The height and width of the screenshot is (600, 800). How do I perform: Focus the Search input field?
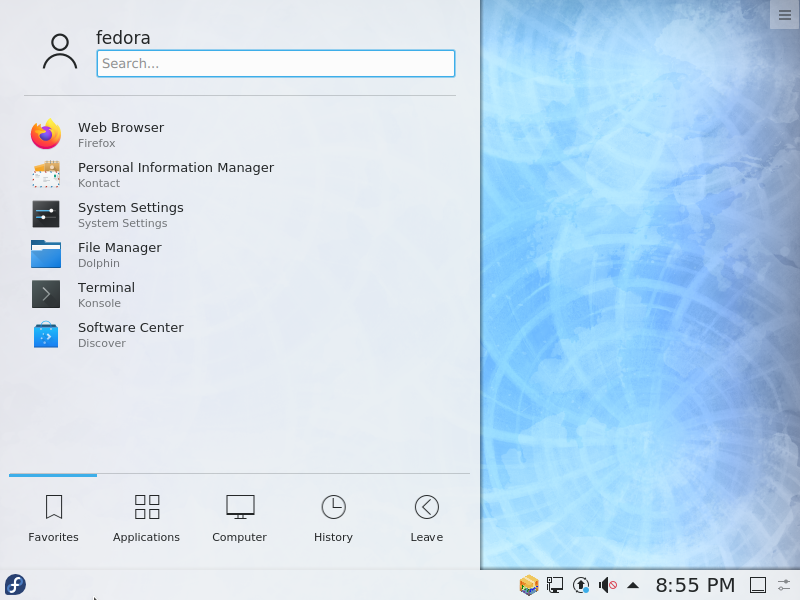(x=276, y=63)
